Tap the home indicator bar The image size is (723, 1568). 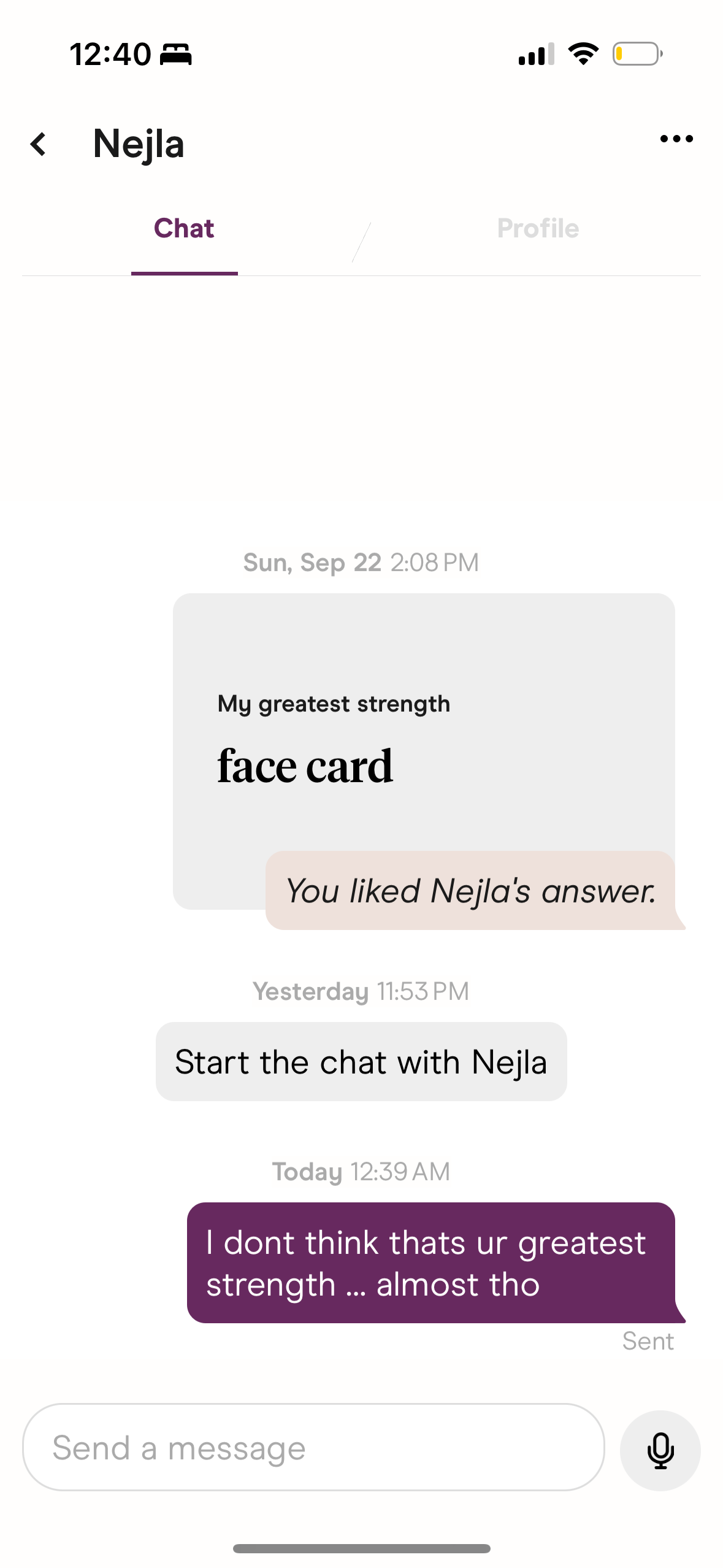[x=361, y=1548]
